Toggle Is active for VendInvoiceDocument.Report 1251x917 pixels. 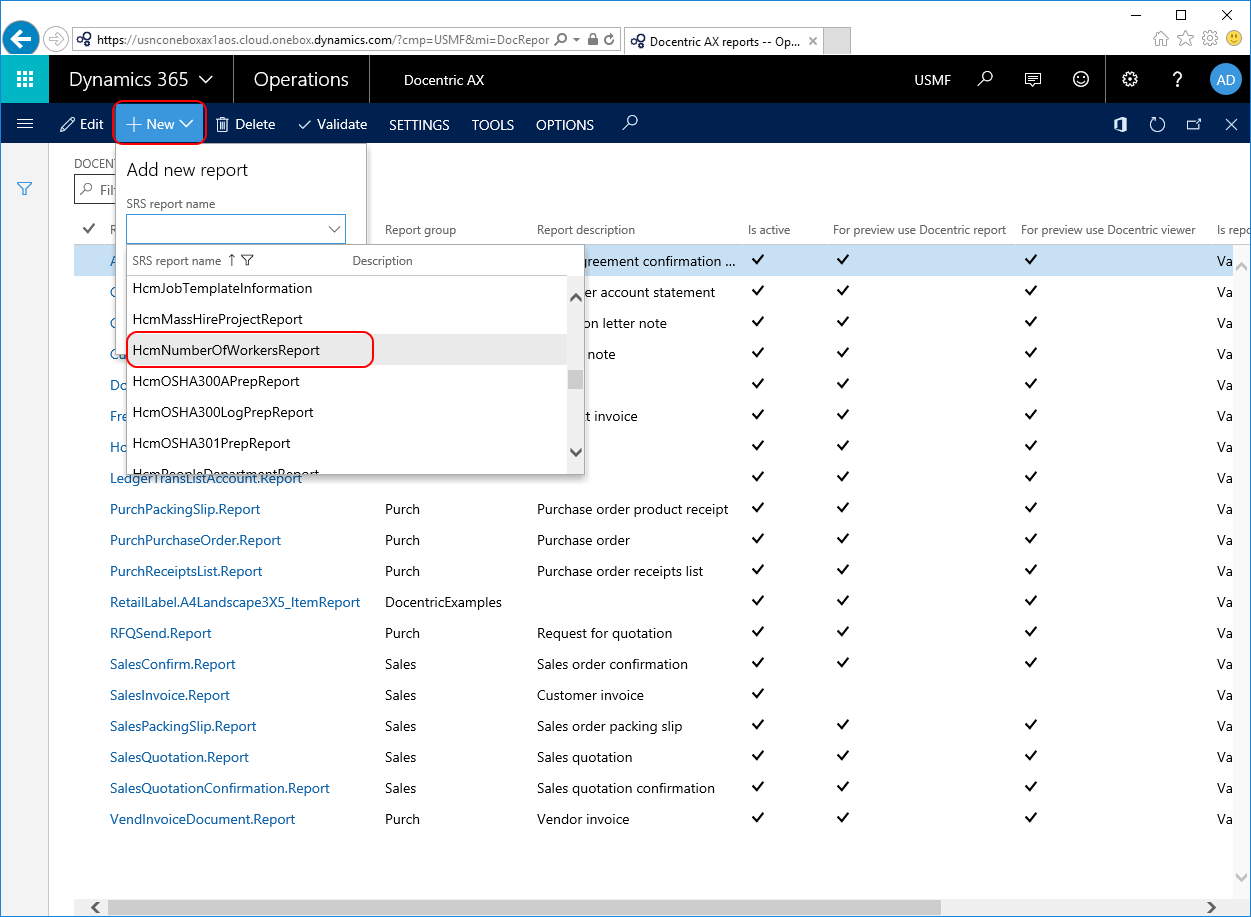[758, 818]
